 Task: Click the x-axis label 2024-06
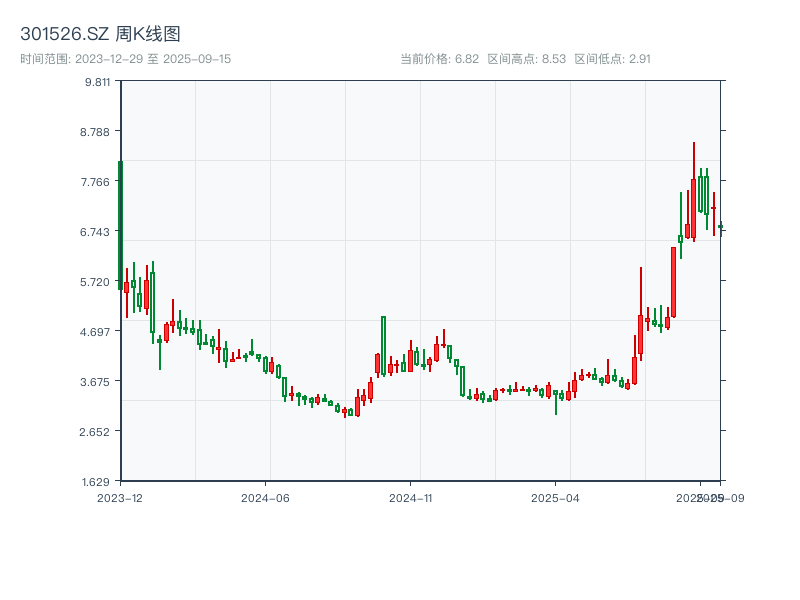pos(265,498)
